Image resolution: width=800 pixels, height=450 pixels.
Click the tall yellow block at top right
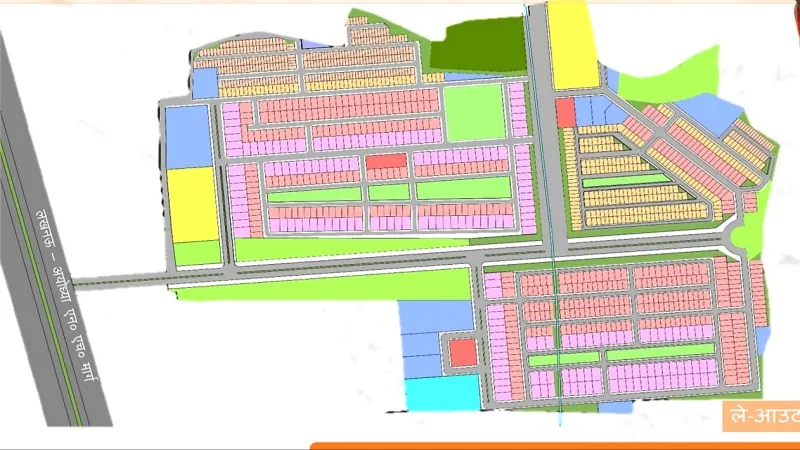point(572,45)
